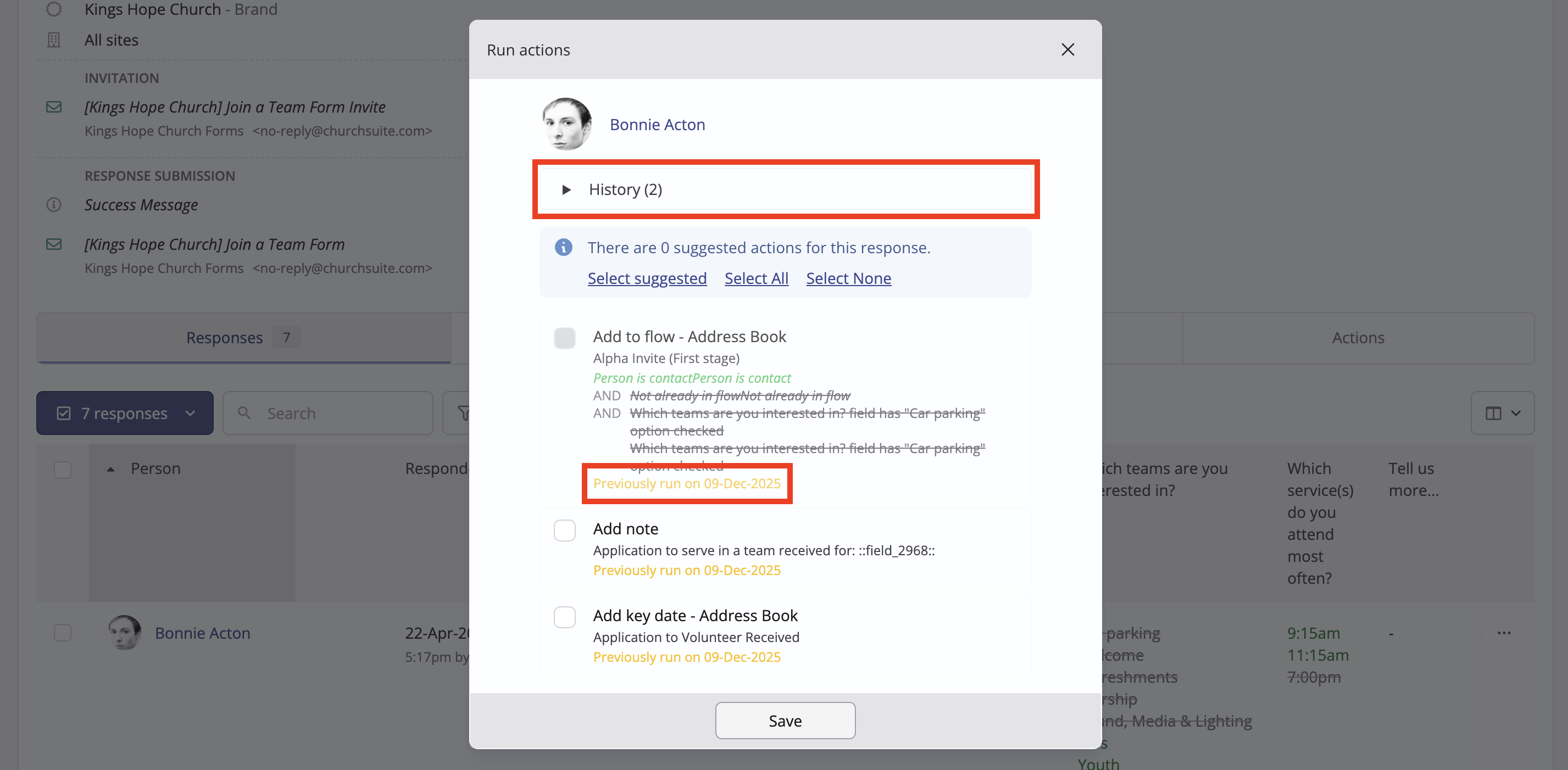Close the Run actions dialog
Image resolution: width=1568 pixels, height=770 pixels.
pos(1067,49)
